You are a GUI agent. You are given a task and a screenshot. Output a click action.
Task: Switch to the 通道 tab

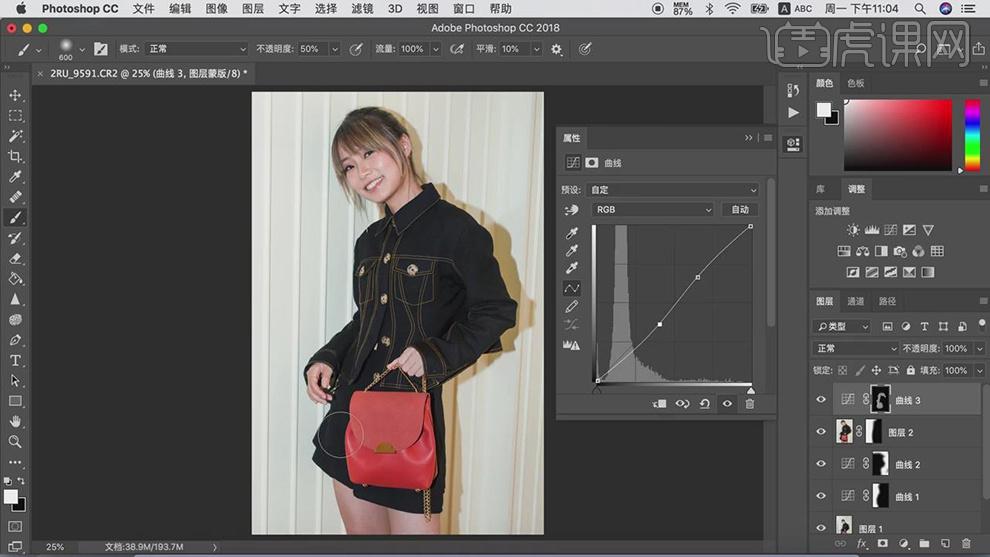click(x=856, y=301)
